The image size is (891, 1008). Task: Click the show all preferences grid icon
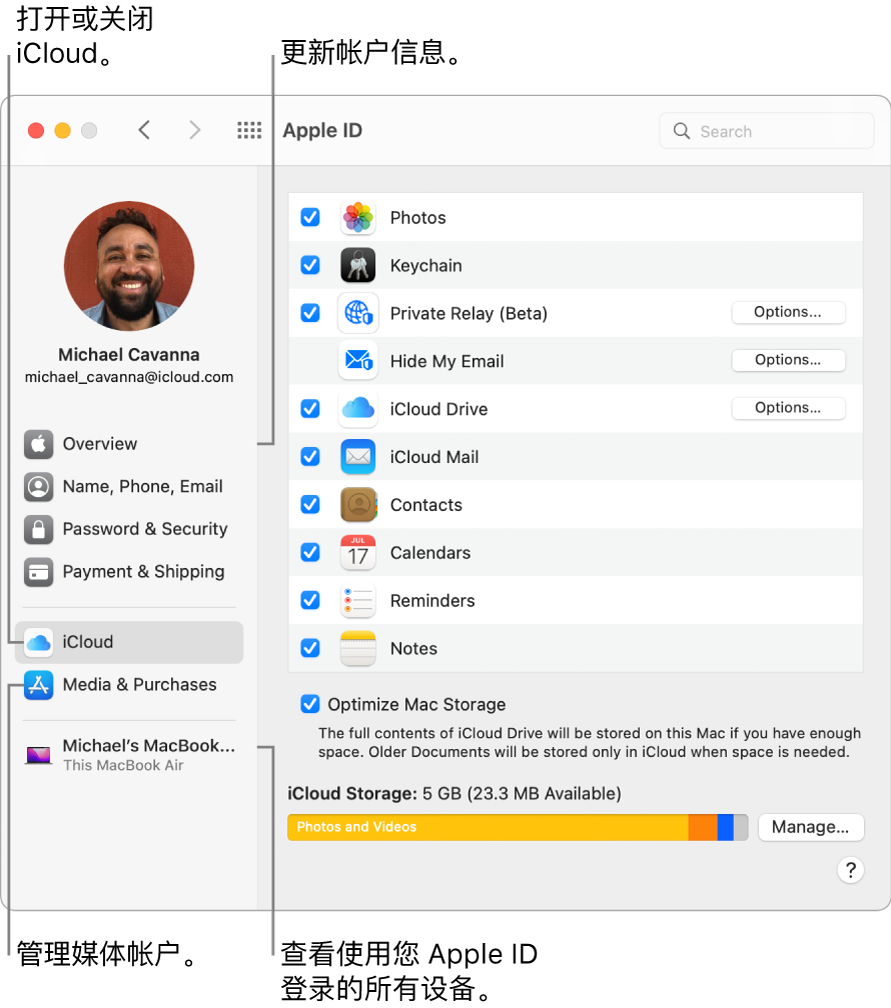coord(249,130)
